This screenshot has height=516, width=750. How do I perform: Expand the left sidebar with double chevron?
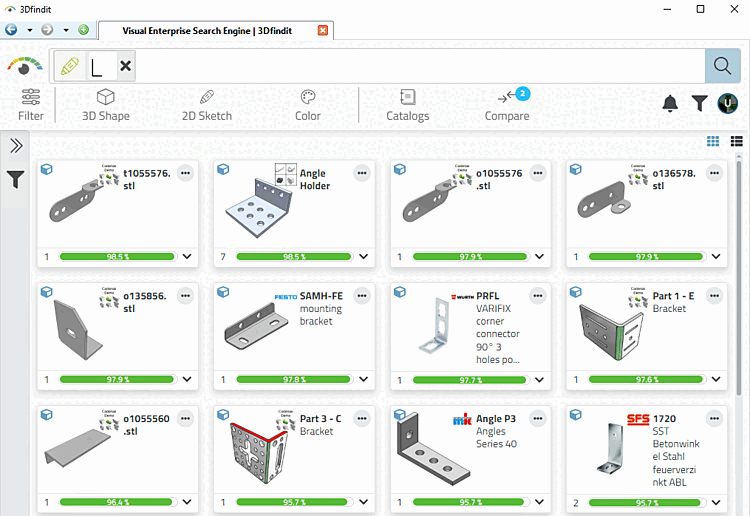click(16, 145)
